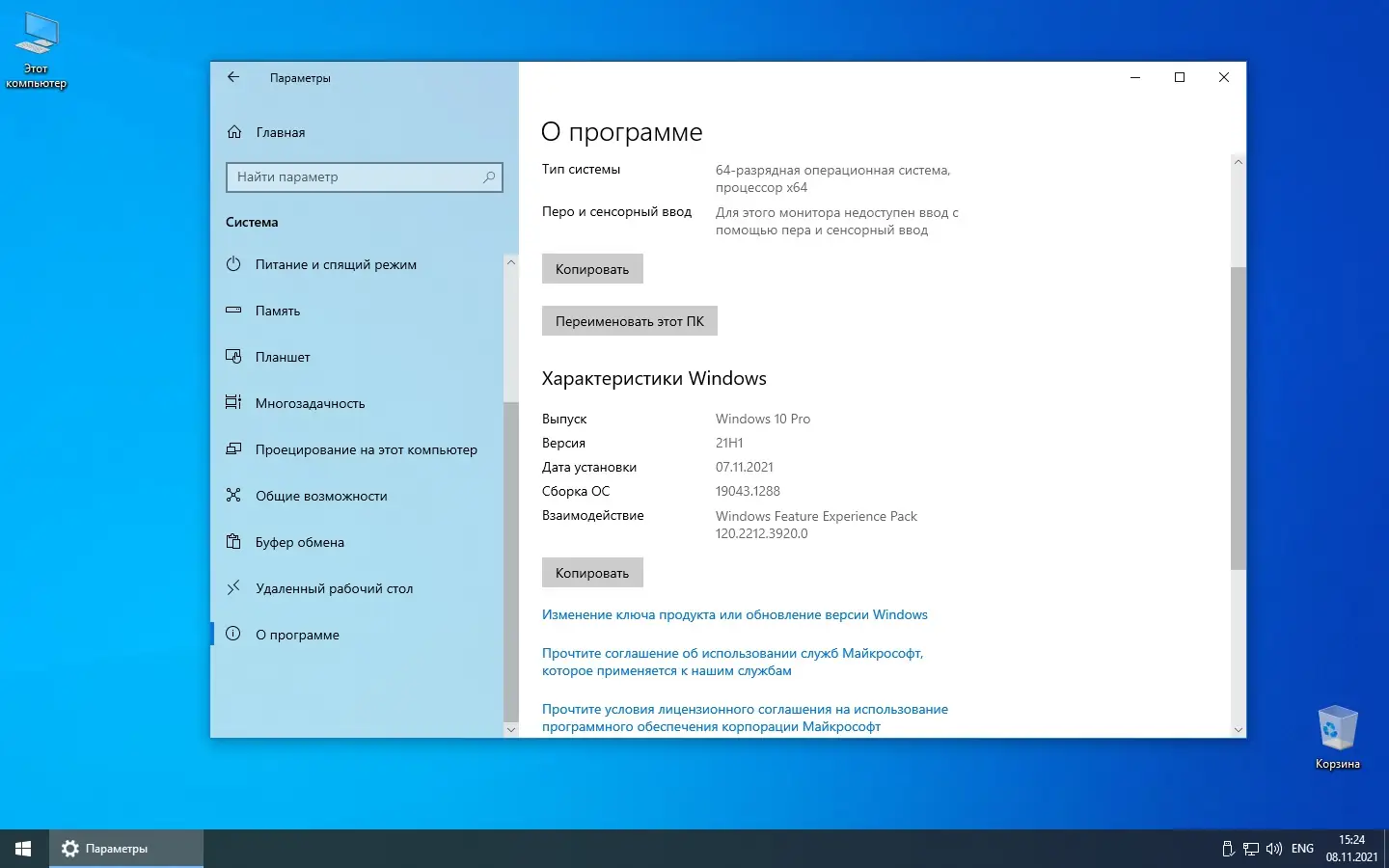Open Буфер обмена clipboard settings
Screen dimensions: 1389x868
click(300, 542)
